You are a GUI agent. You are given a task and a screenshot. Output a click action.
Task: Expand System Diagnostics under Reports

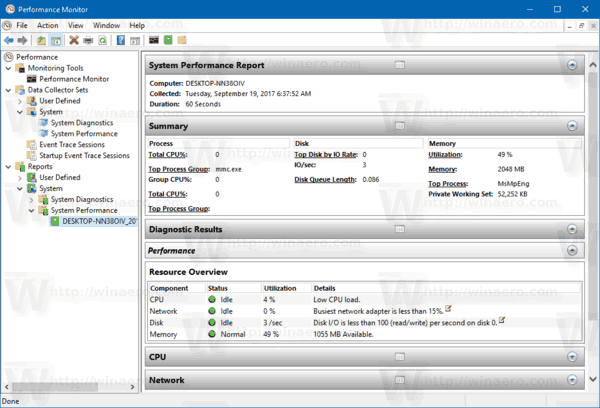pos(31,199)
